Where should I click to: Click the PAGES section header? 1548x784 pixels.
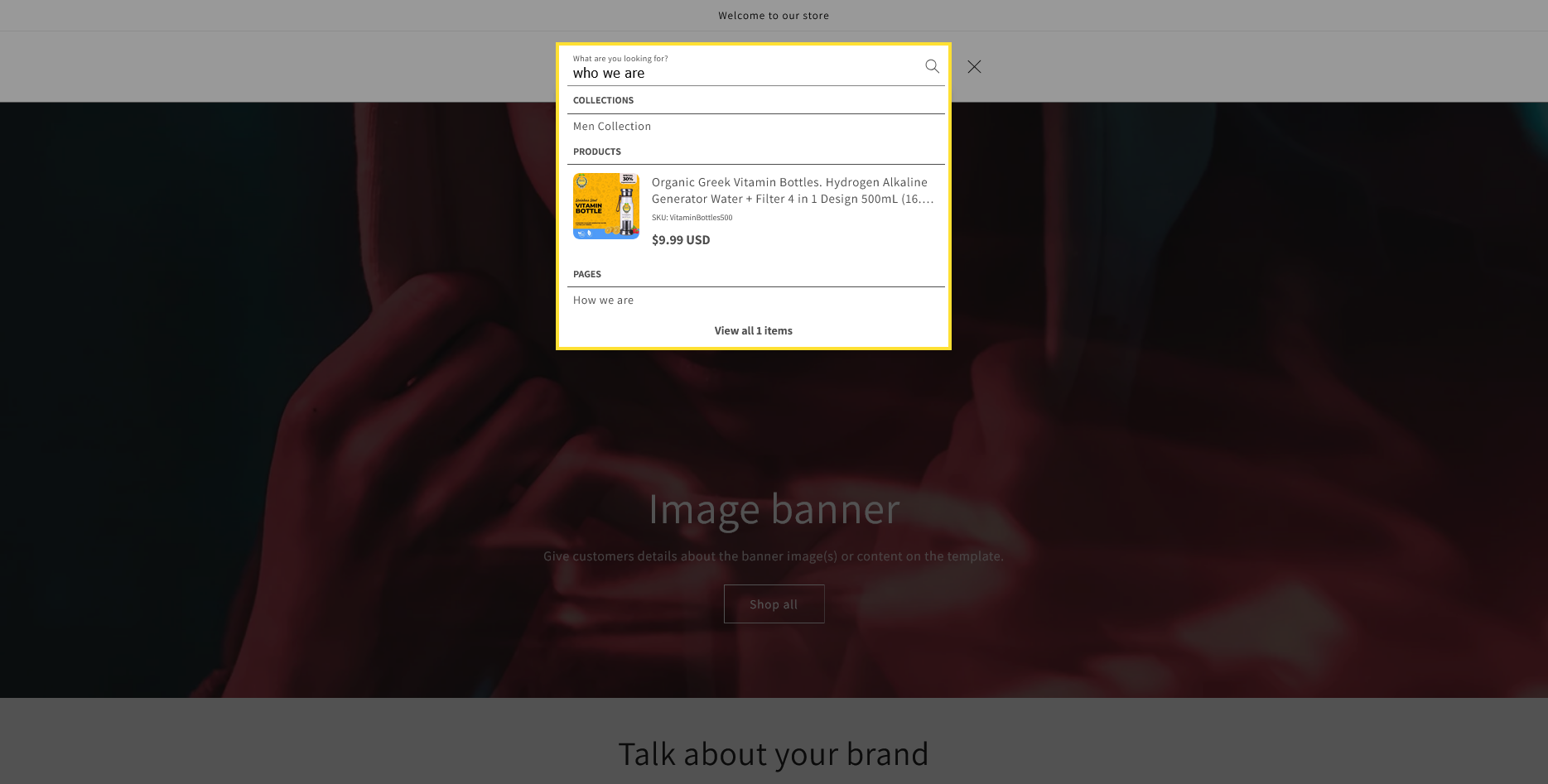click(586, 274)
